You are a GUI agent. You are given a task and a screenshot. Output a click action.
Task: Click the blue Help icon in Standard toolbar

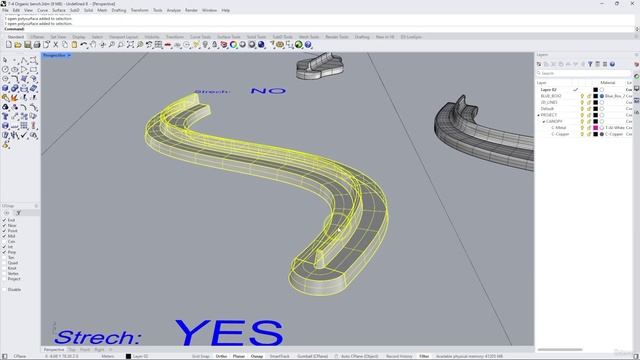point(308,45)
